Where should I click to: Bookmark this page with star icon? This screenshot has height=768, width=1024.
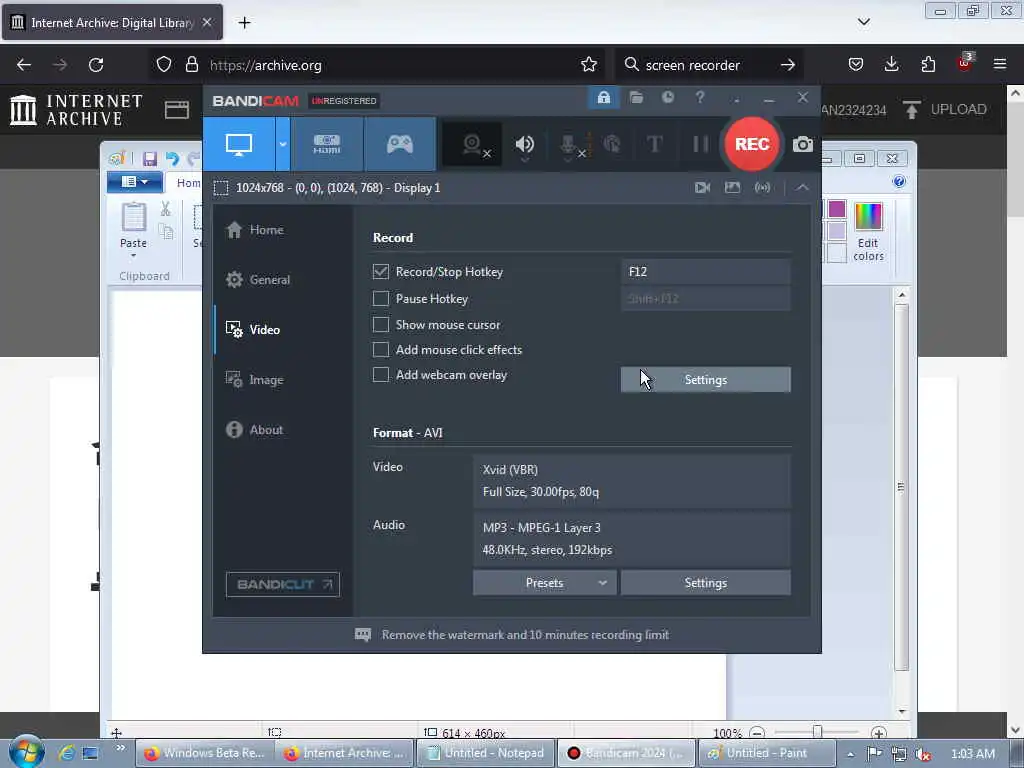tap(588, 65)
